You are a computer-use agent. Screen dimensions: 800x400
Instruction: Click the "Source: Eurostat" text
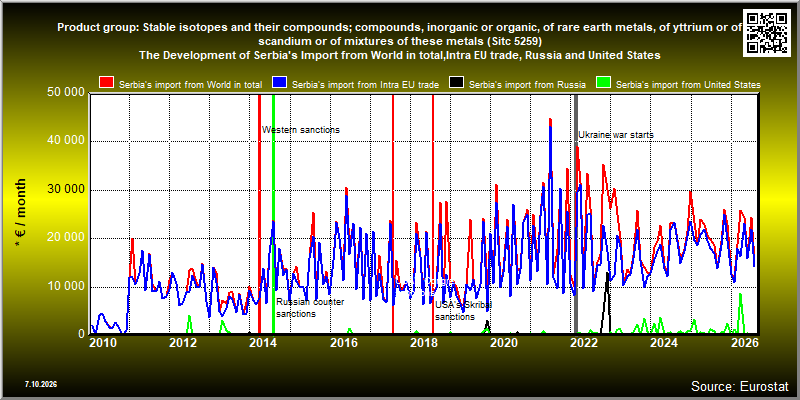coord(739,386)
